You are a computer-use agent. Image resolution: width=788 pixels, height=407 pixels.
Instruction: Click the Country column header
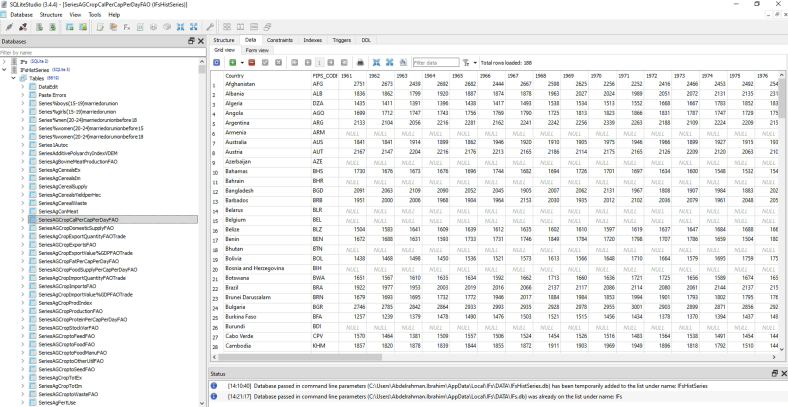point(237,75)
